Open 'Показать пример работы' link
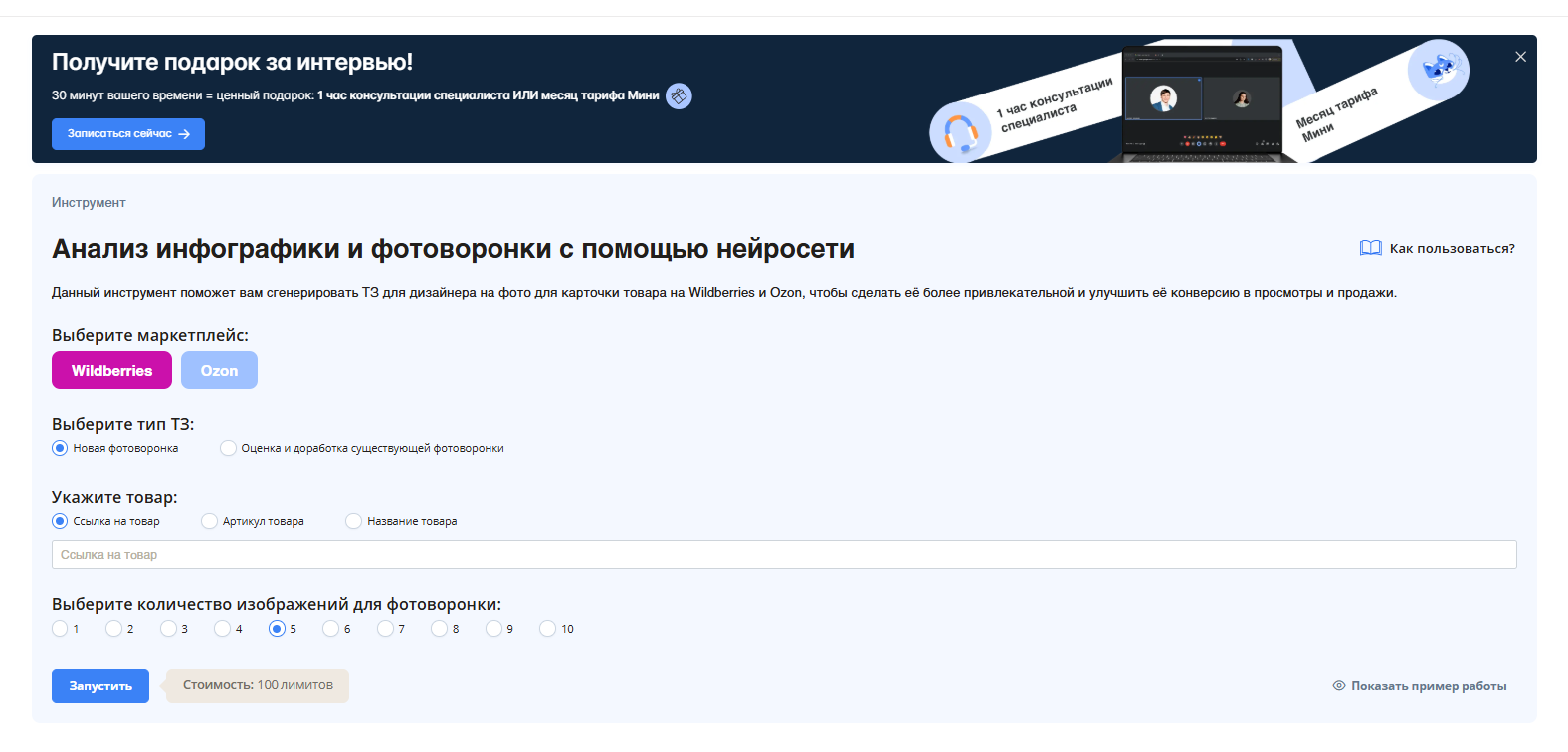This screenshot has height=752, width=1568. [1428, 686]
